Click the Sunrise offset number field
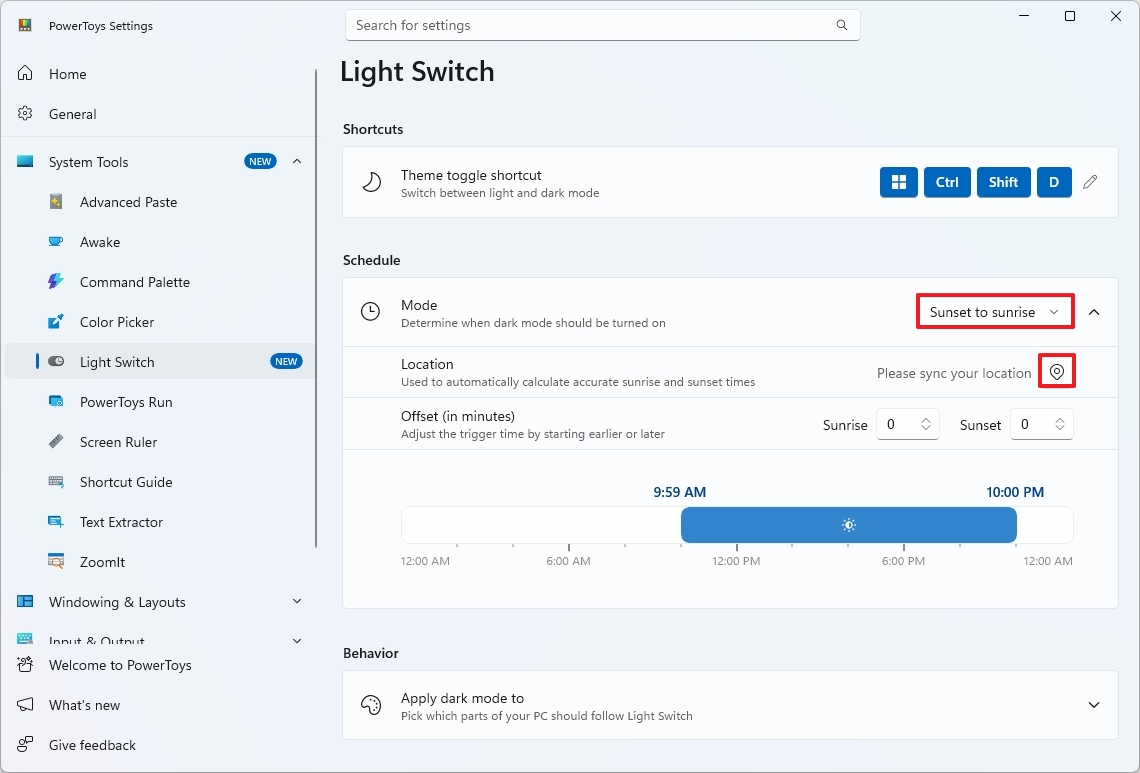This screenshot has width=1140, height=773. [896, 425]
